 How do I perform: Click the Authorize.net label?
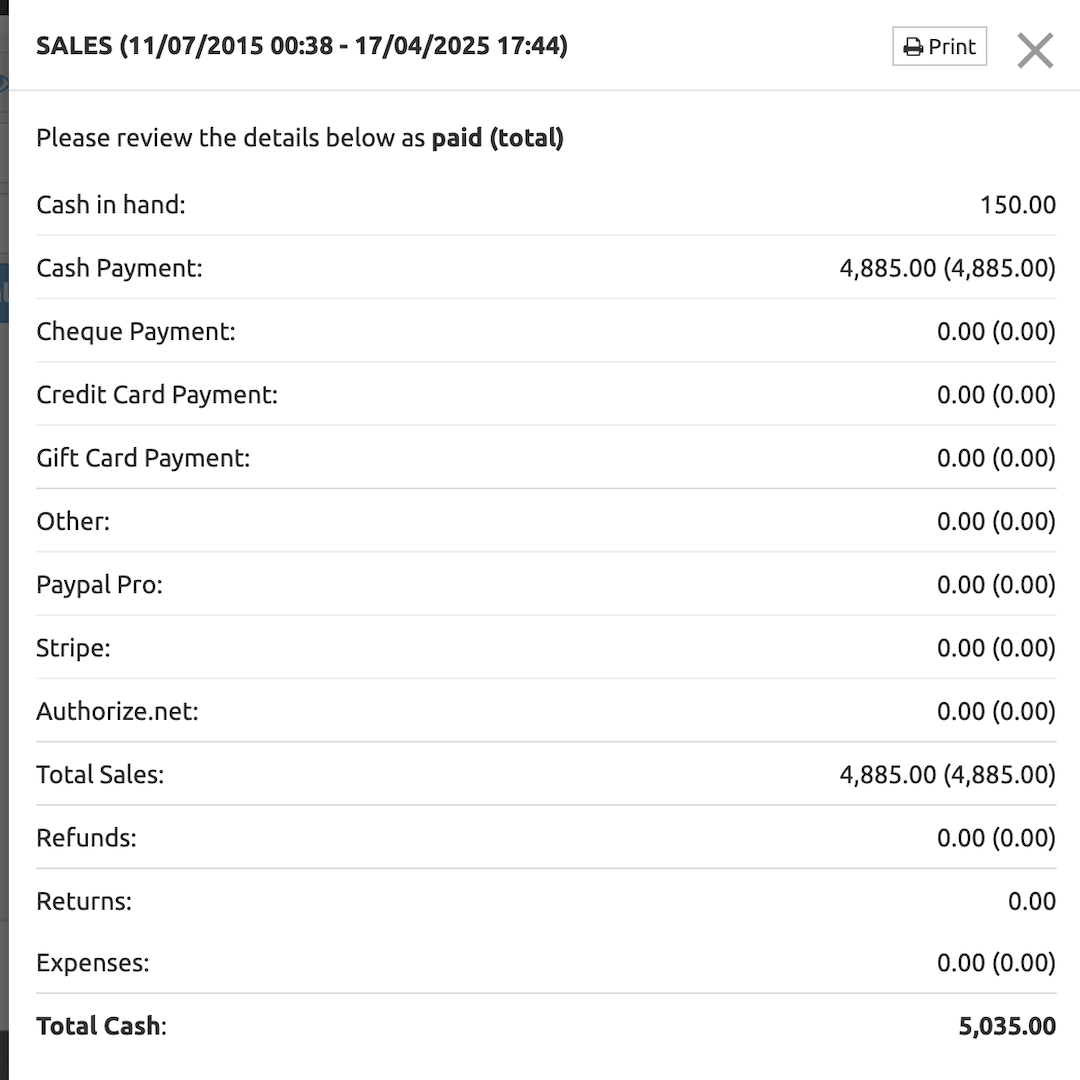tap(117, 711)
